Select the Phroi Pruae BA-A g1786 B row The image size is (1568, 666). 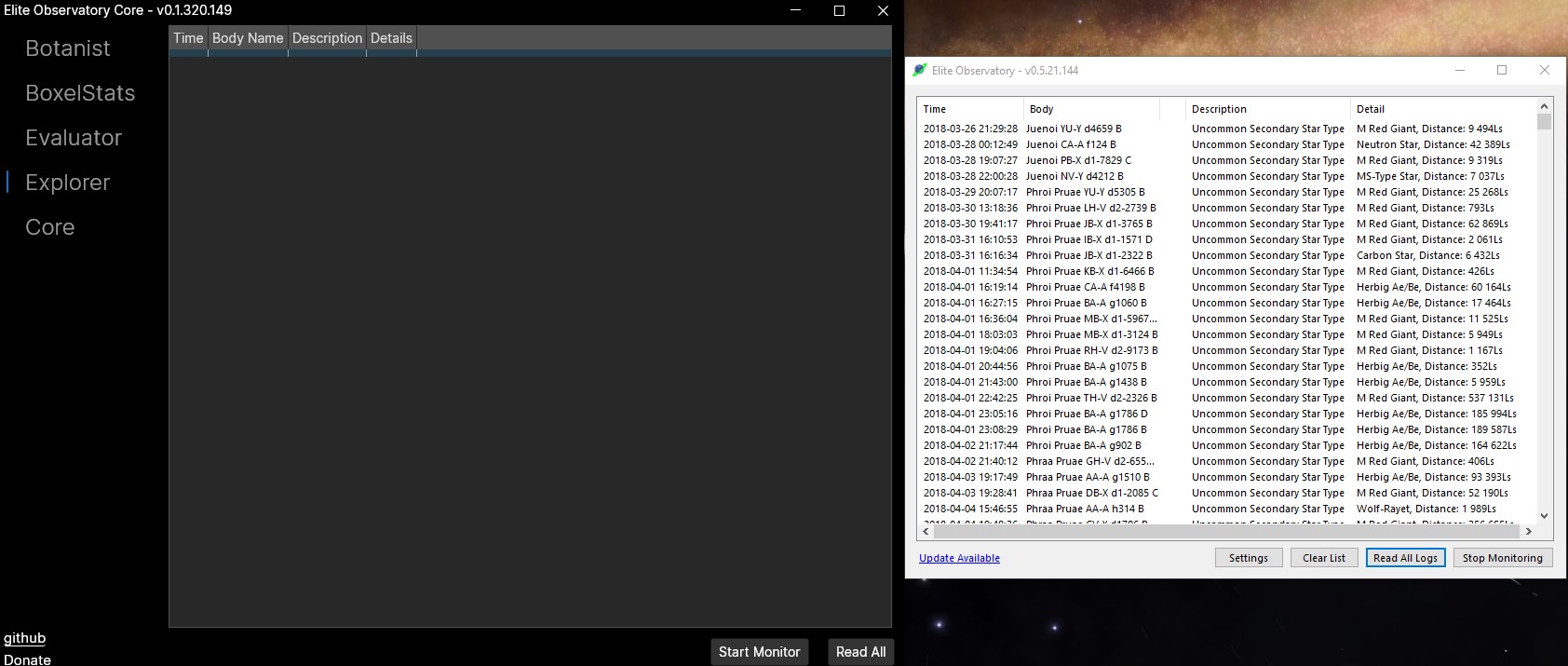(1226, 429)
